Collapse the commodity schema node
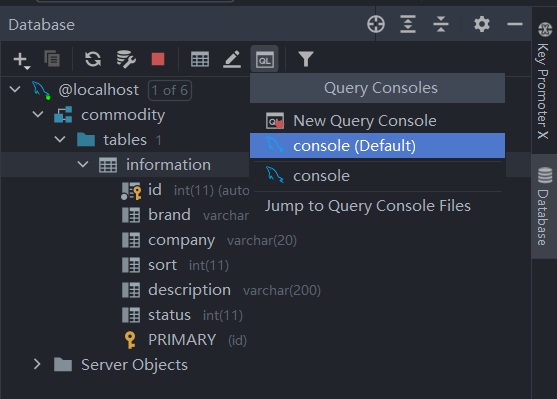 pyautogui.click(x=38, y=114)
